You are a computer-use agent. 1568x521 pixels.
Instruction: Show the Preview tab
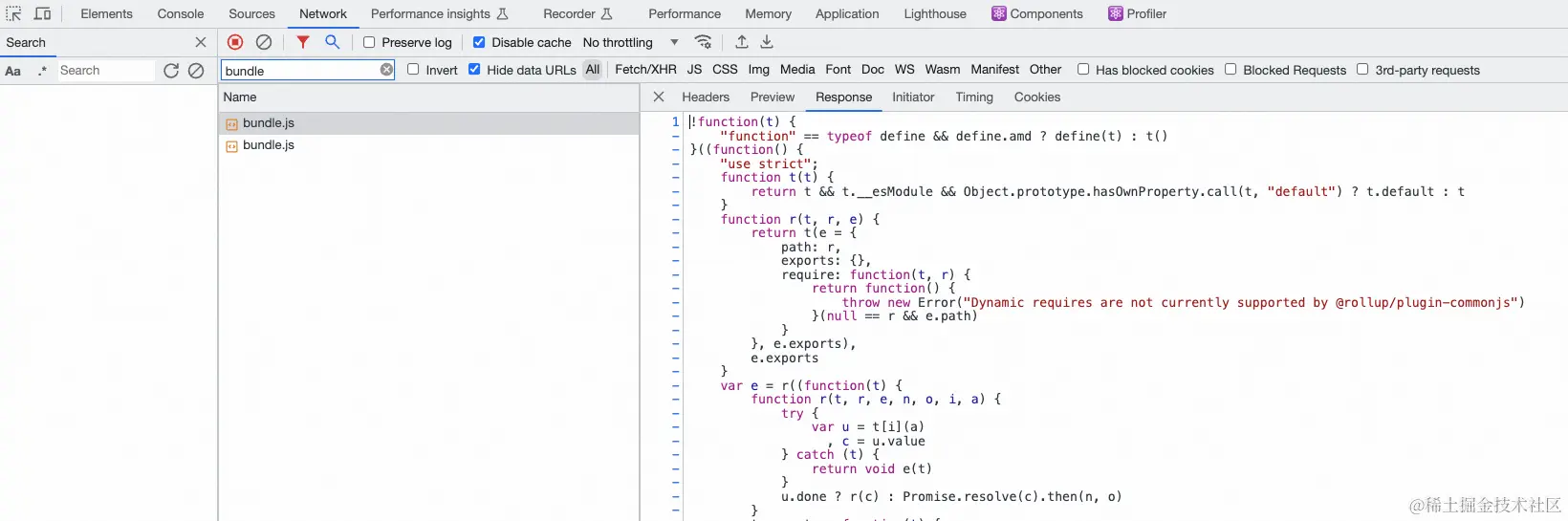pos(773,97)
